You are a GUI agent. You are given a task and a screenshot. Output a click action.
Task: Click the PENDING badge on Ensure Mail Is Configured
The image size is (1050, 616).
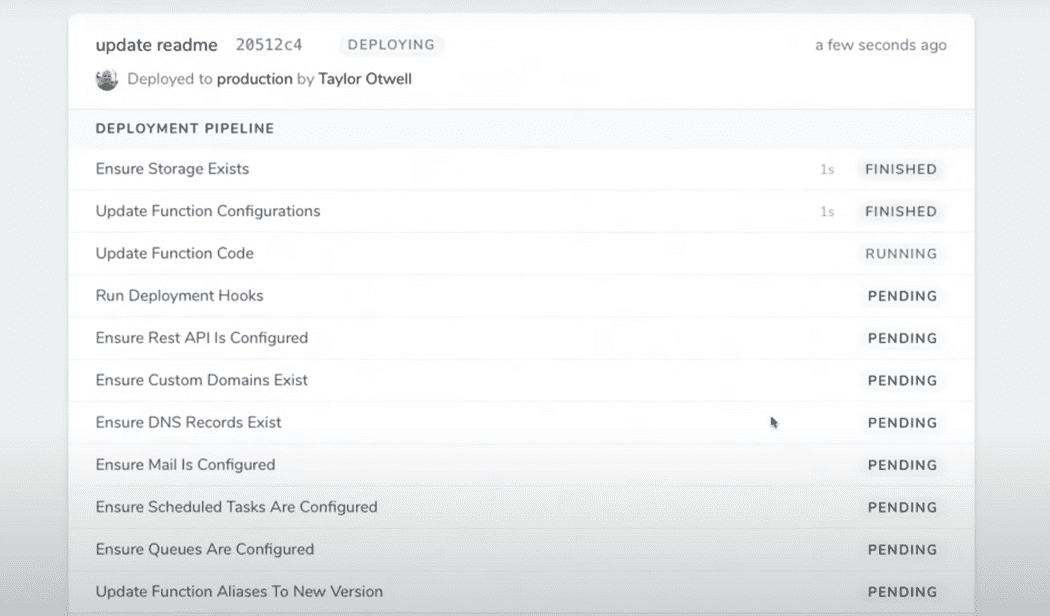(x=902, y=465)
